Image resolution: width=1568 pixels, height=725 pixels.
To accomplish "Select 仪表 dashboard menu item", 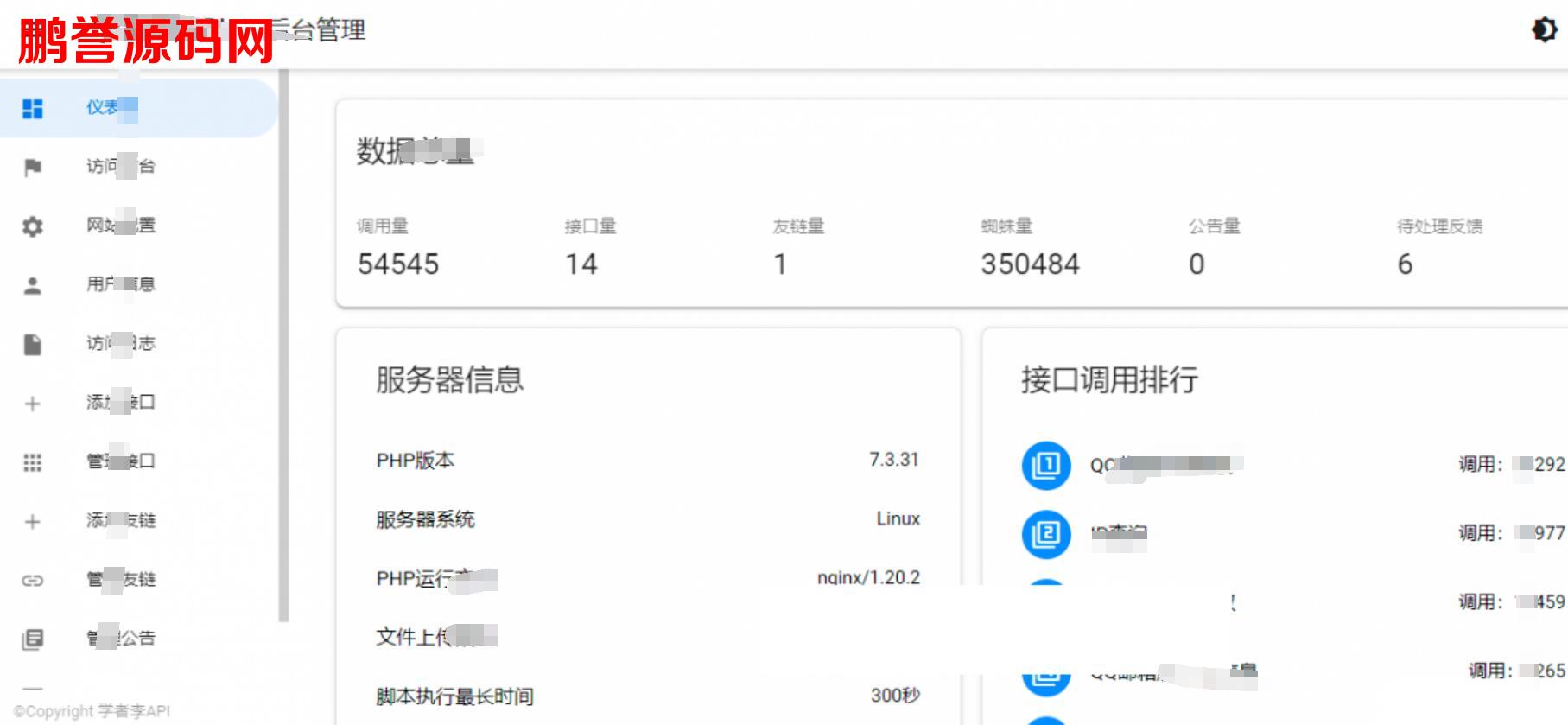I will [x=138, y=108].
